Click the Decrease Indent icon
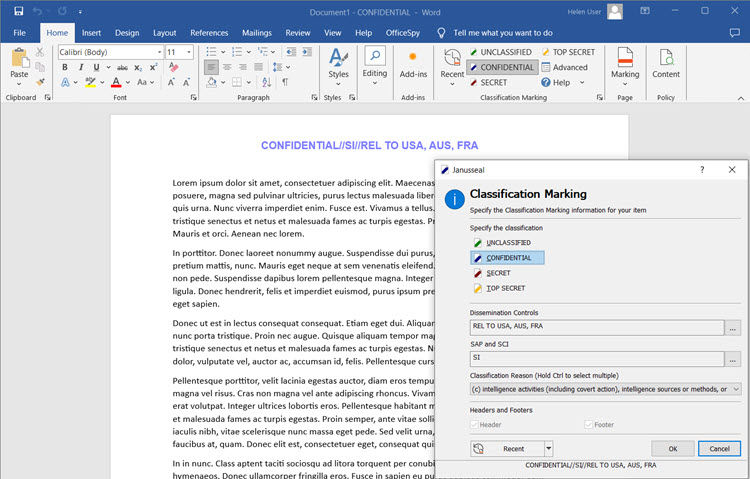 [291, 52]
